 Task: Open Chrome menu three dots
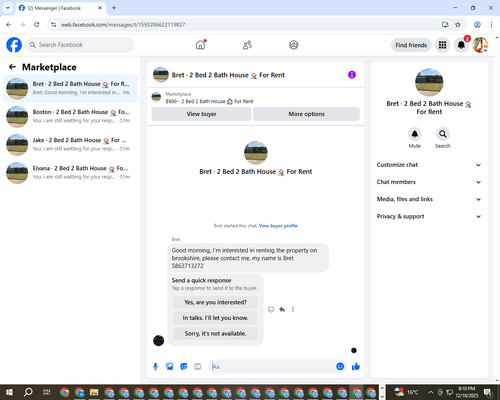pyautogui.click(x=491, y=25)
